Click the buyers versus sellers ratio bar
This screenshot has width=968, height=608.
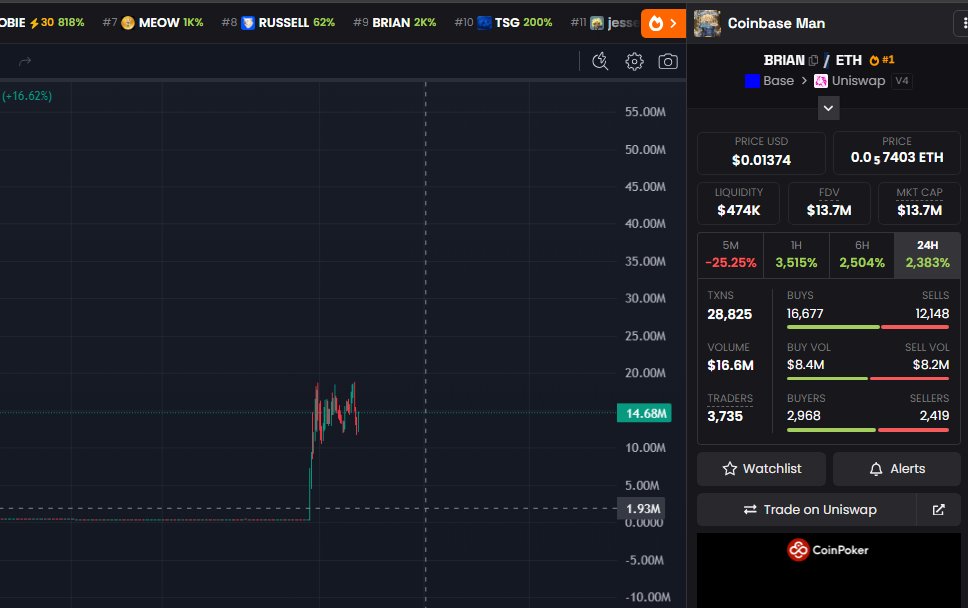point(867,430)
